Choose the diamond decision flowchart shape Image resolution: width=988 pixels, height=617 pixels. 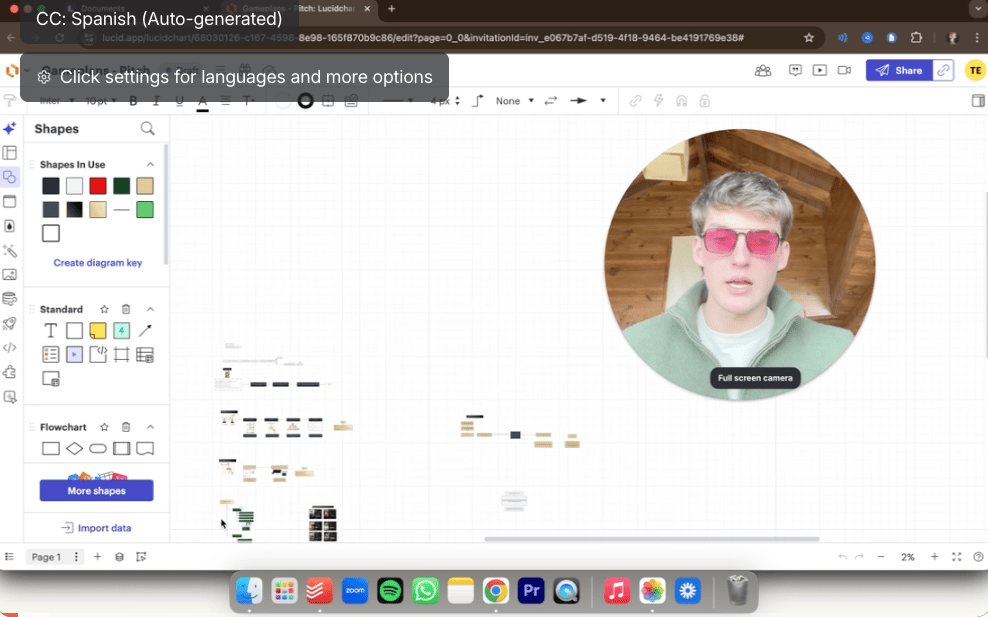pos(74,449)
